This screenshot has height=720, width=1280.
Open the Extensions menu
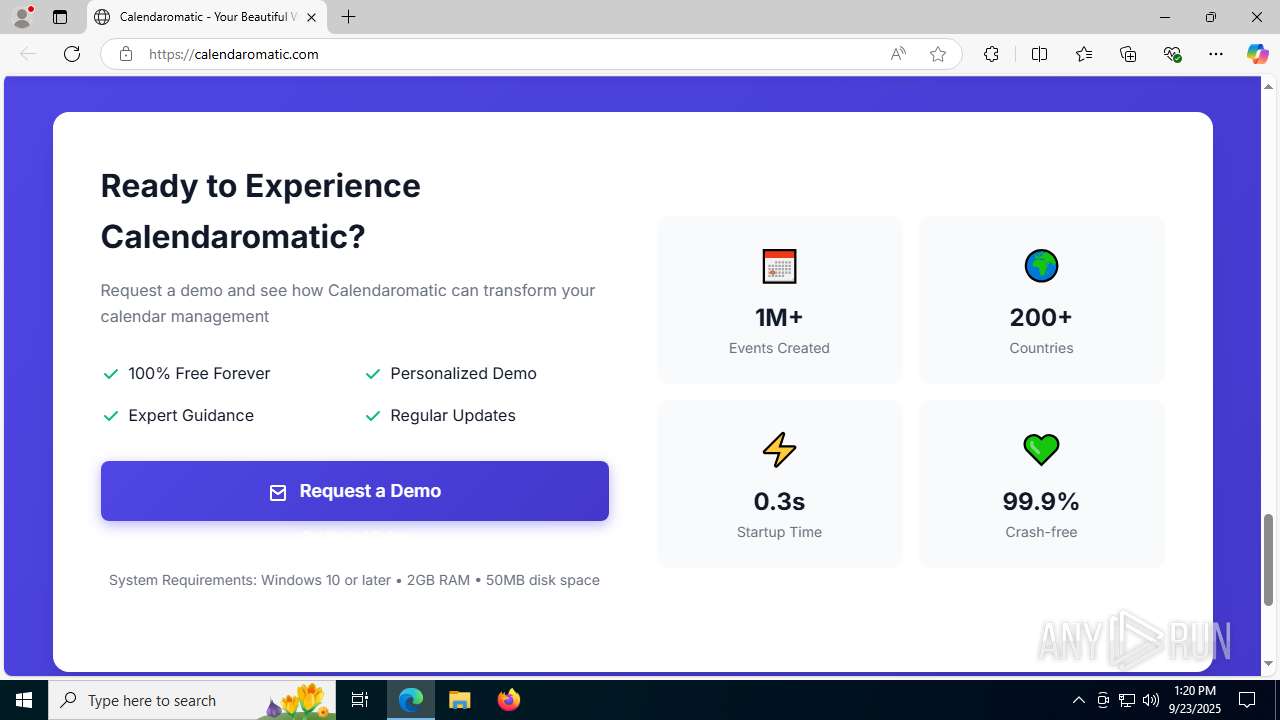point(991,54)
